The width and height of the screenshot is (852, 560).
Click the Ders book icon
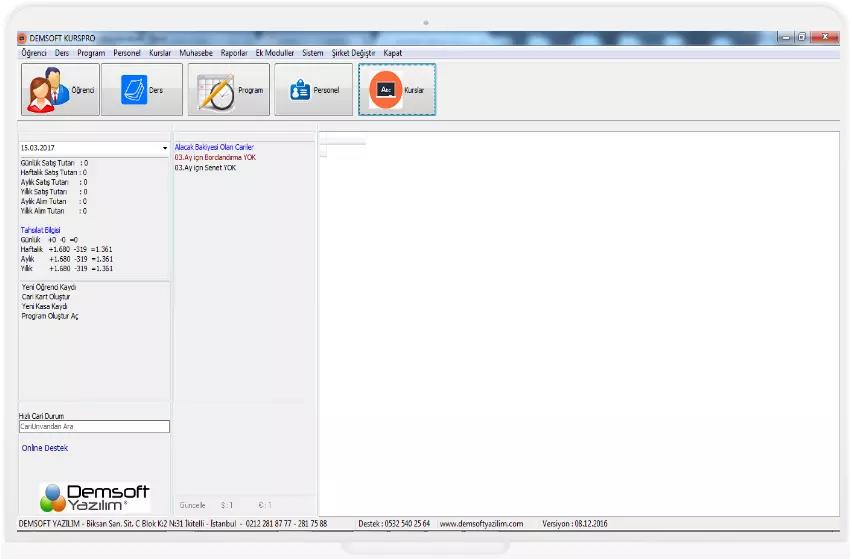coord(133,90)
